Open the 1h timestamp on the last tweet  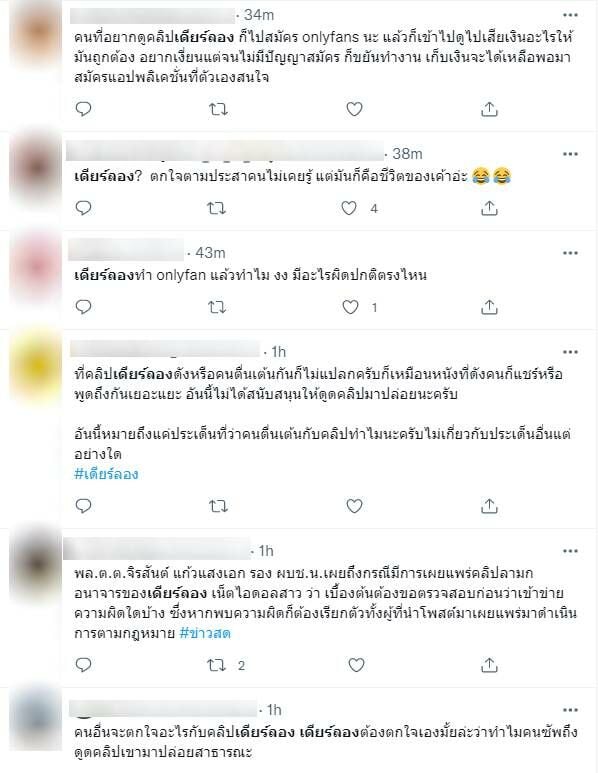(x=274, y=710)
